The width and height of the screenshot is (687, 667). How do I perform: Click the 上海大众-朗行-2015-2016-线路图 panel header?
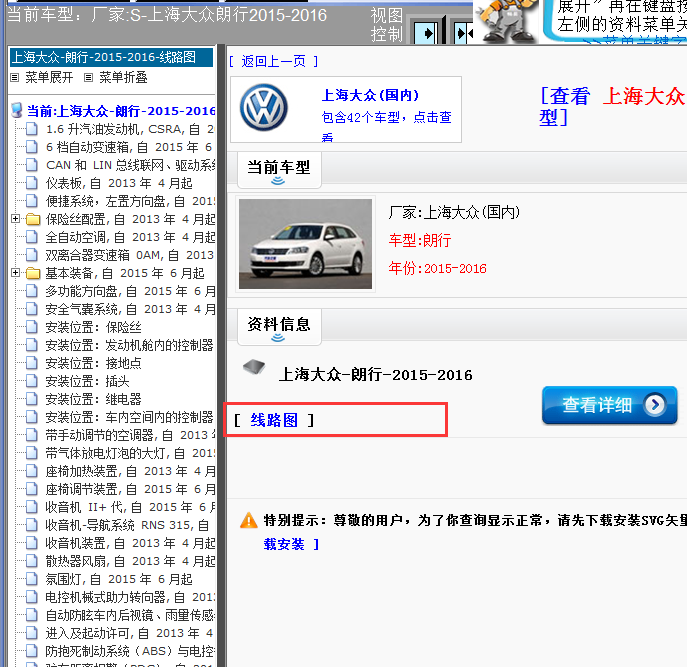(x=111, y=57)
